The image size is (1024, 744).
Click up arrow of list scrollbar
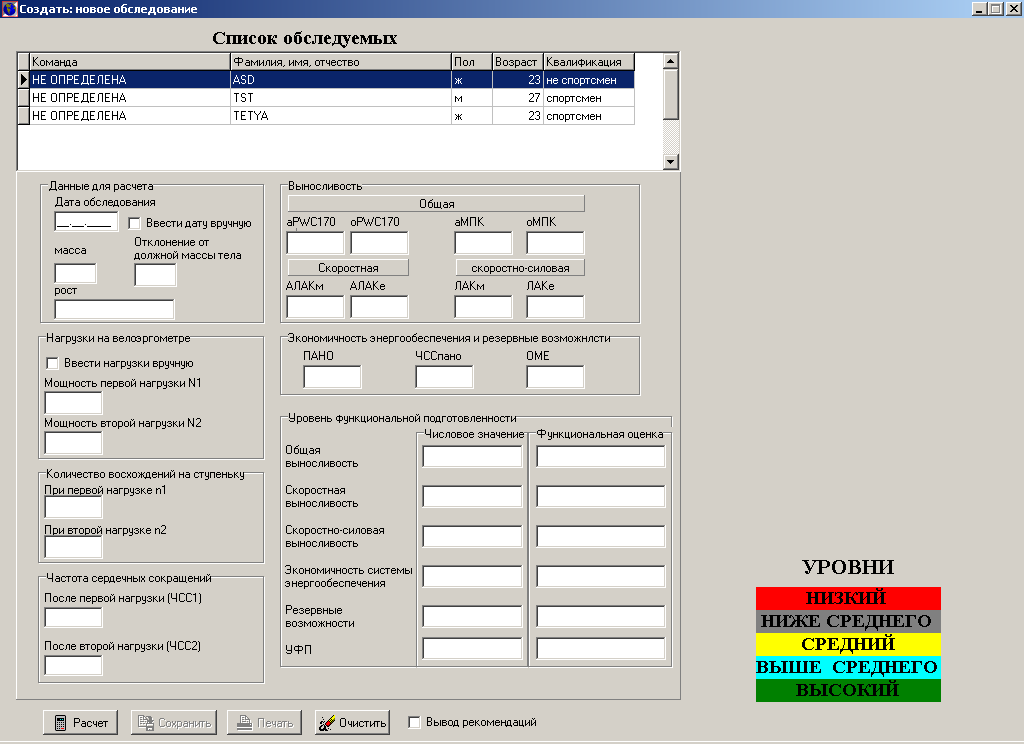click(x=671, y=61)
